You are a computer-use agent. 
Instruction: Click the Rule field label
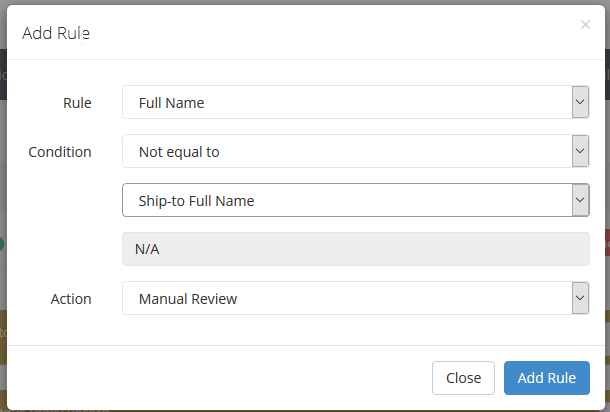77,103
